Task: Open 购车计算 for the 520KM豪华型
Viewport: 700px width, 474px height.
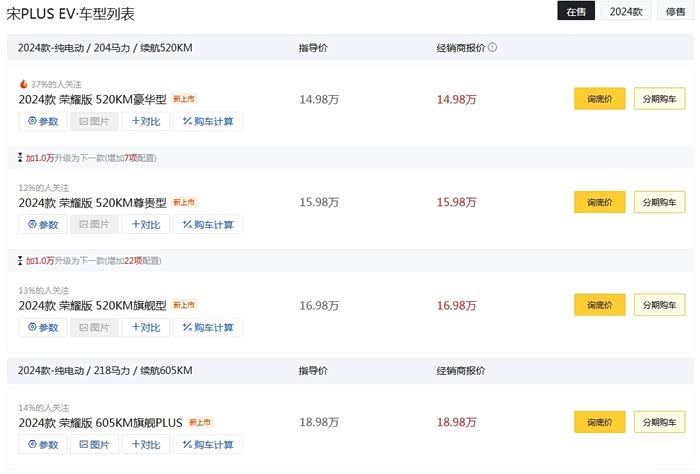Action: click(x=208, y=121)
